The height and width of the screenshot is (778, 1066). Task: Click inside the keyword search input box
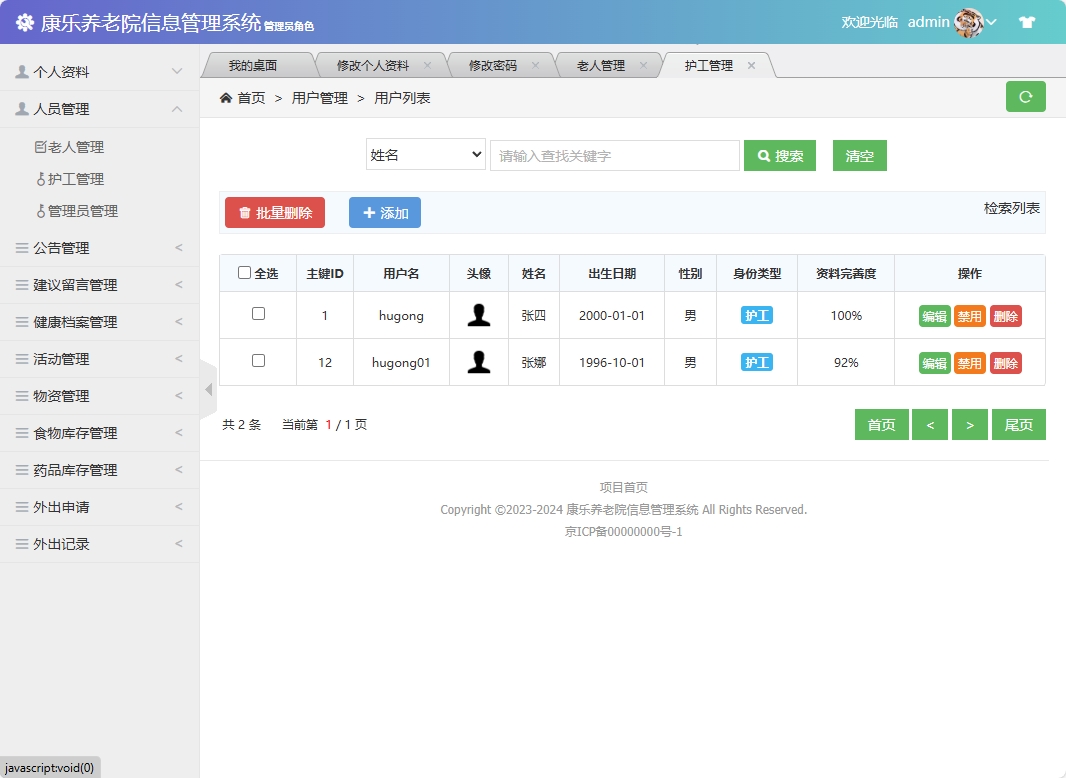[x=614, y=155]
